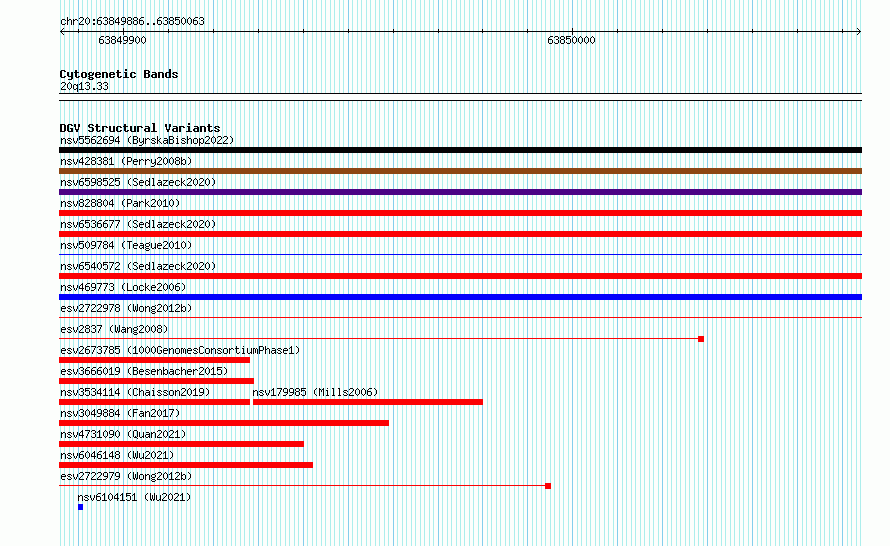Viewport: 890px width, 546px height.
Task: Click nsv4731090 (Quan2021) label
Action: [123, 434]
